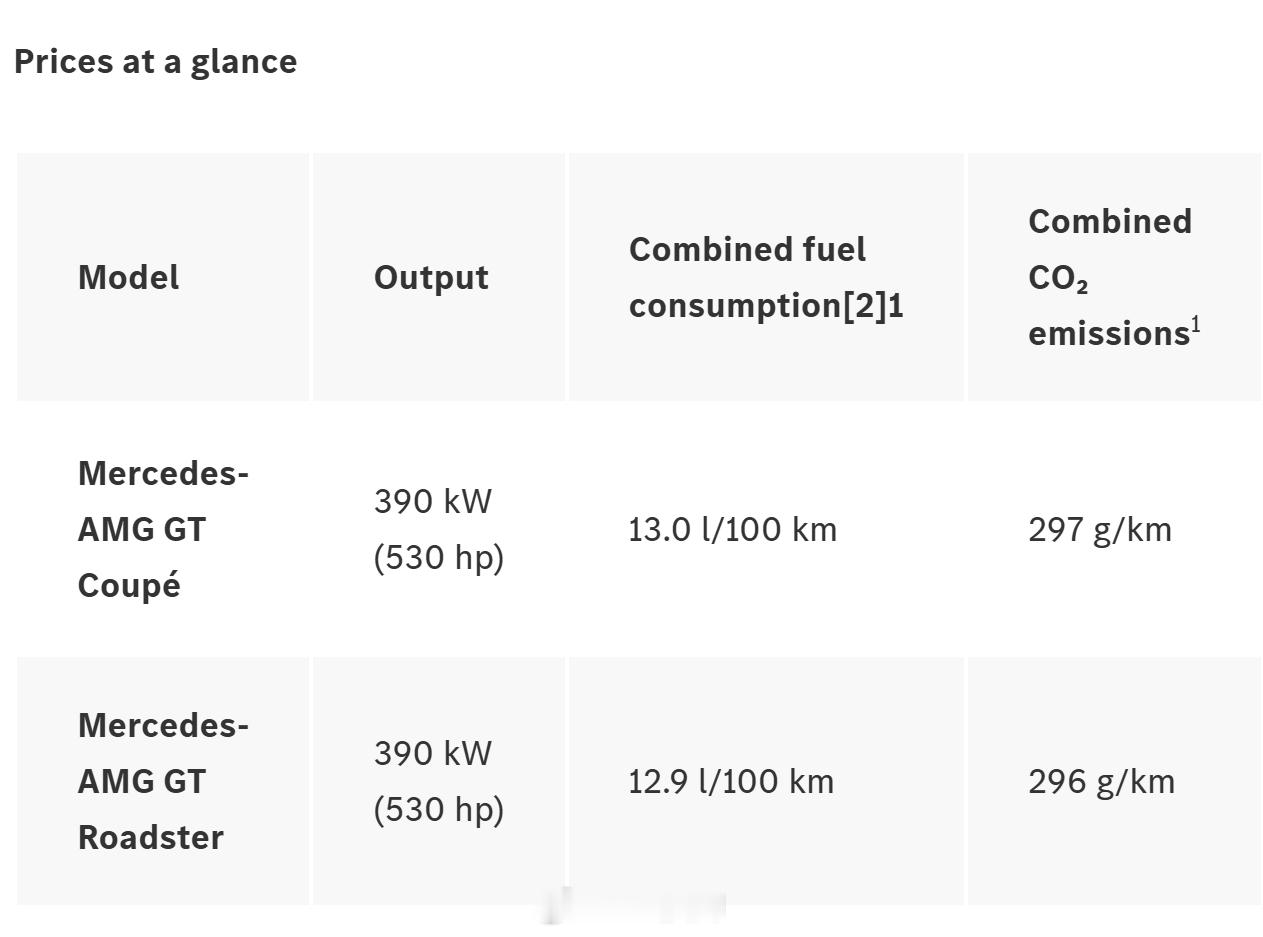Click the Combined CO₂ emissions header
Viewport: 1263px width, 937px height.
1114,277
